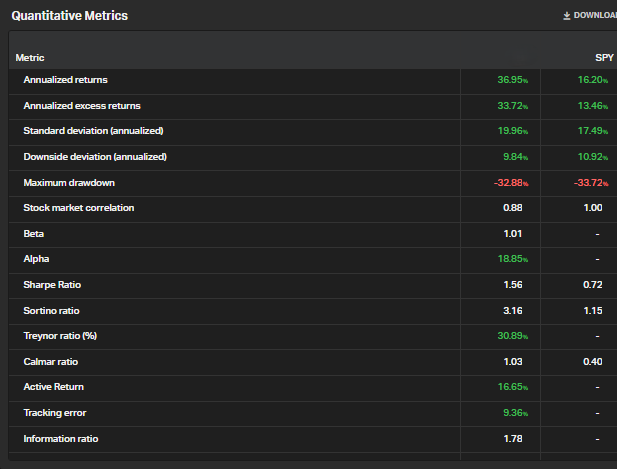Click the 18.85% Alpha value

tap(513, 259)
